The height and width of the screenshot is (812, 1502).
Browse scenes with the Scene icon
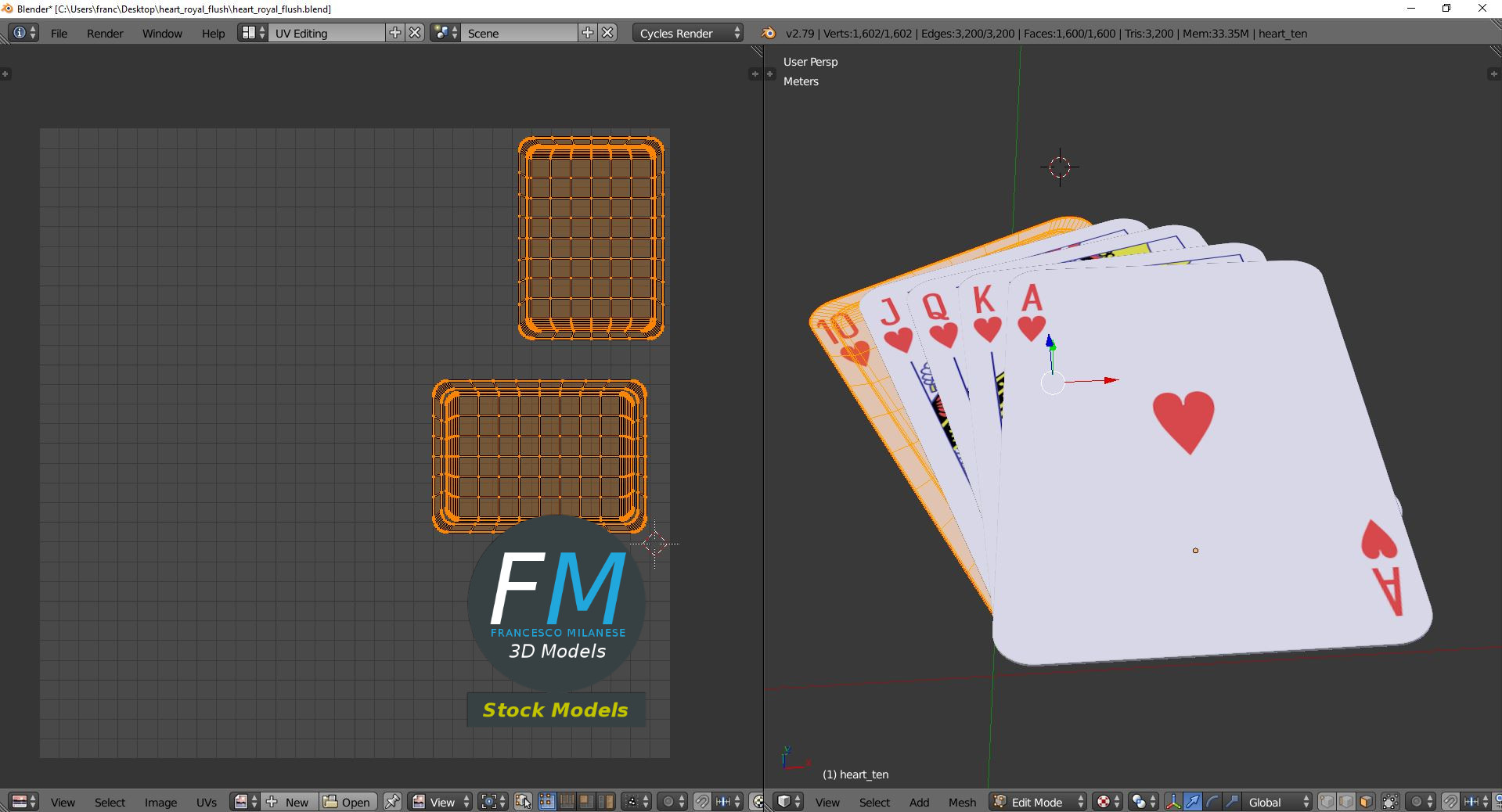[445, 33]
